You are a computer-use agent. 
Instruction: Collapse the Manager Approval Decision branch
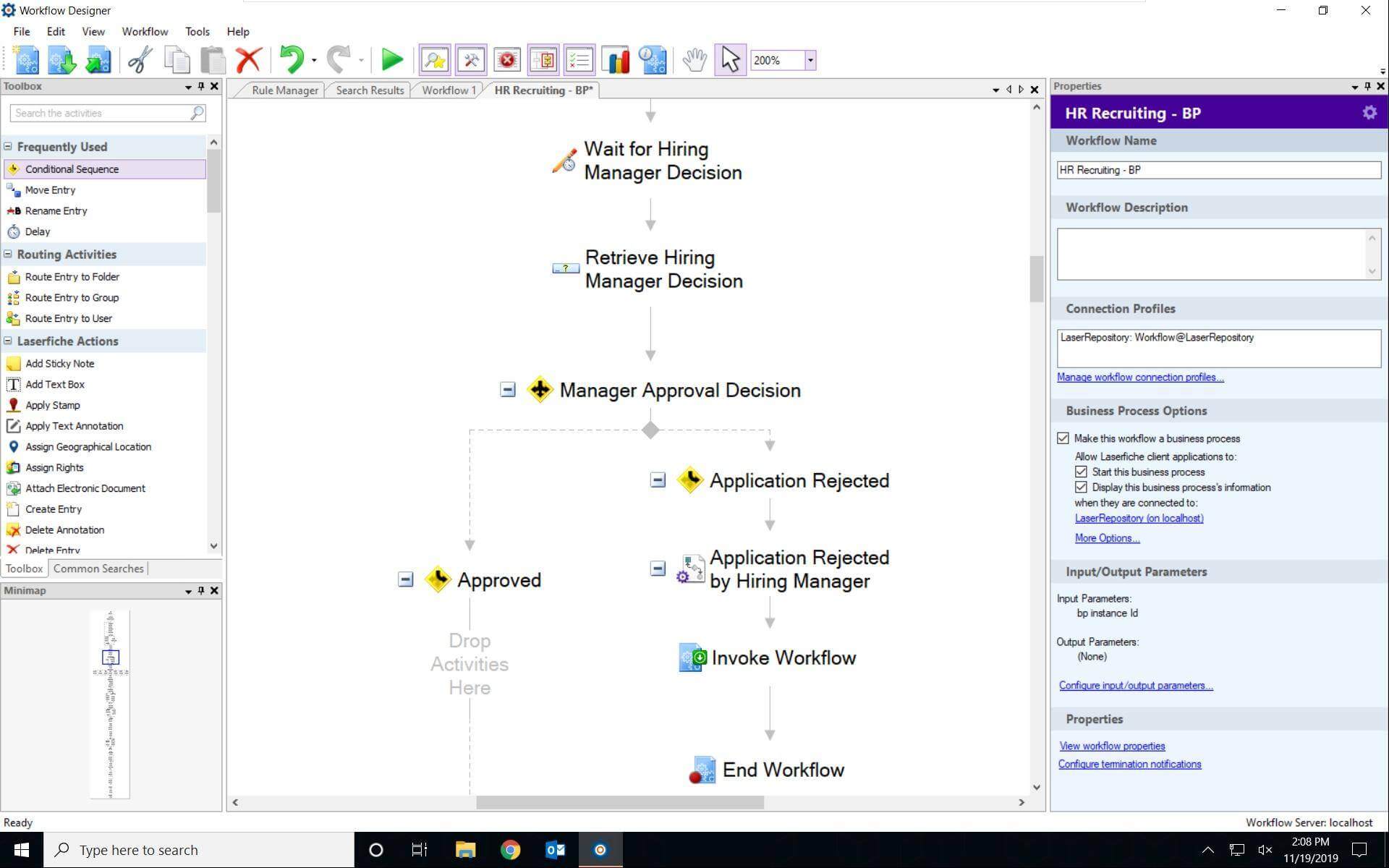(507, 390)
